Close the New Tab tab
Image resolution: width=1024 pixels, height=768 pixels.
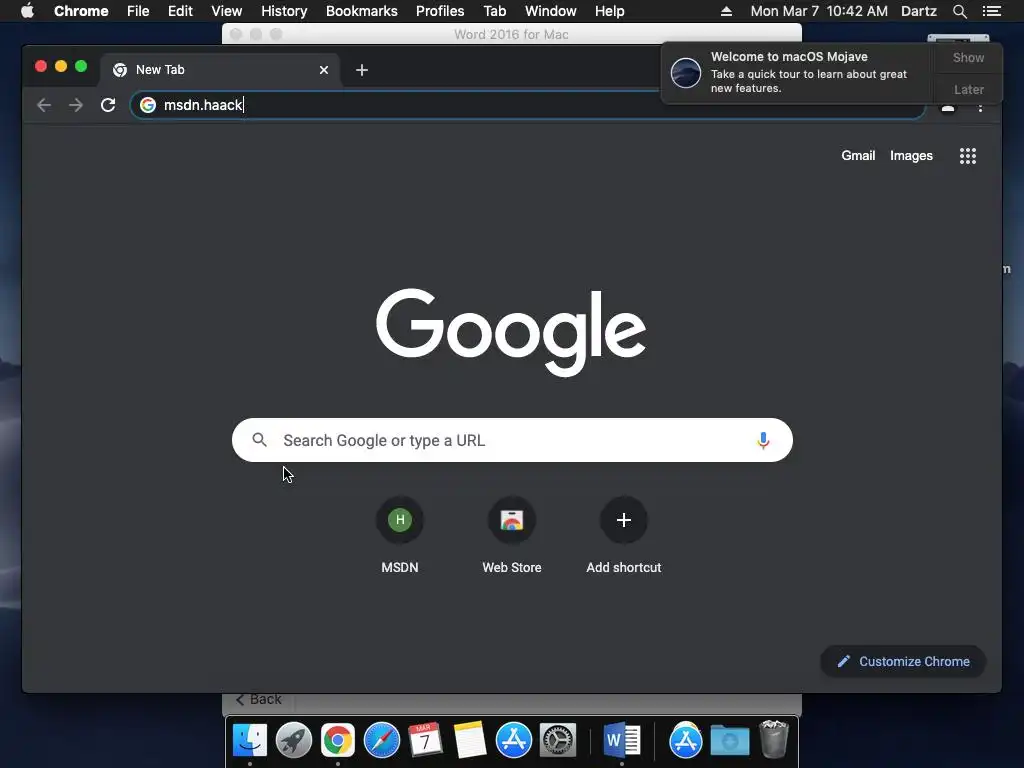click(x=324, y=70)
